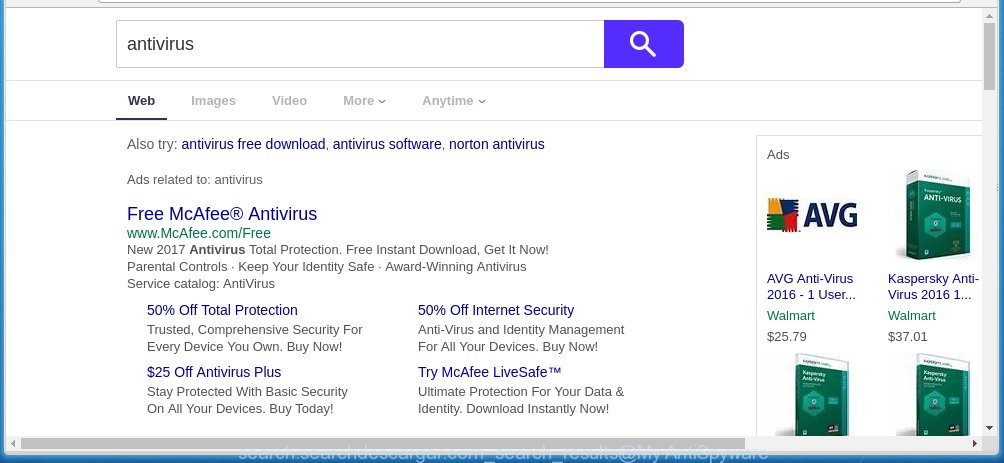Switch to the Images tab
Screen dimensions: 1004x463
click(x=213, y=101)
